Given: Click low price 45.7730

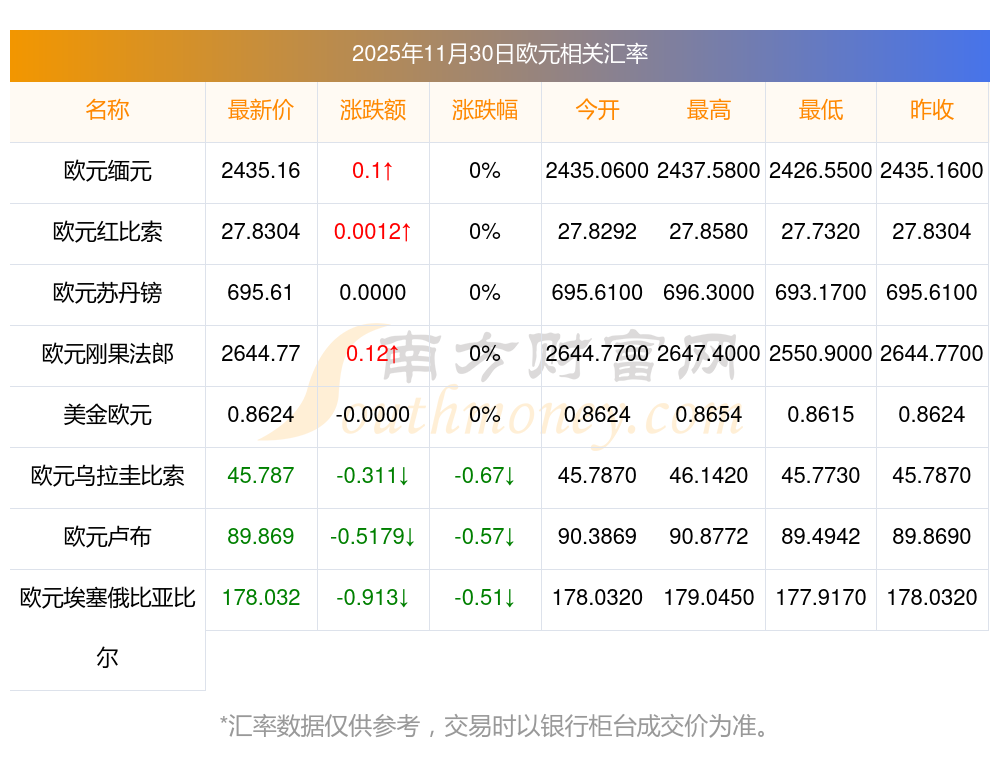Looking at the screenshot, I should pyautogui.click(x=820, y=476).
